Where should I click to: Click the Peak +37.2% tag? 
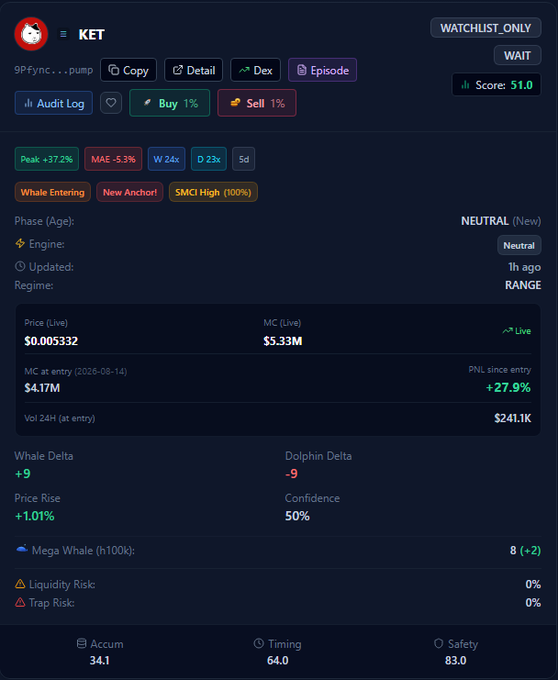click(x=47, y=159)
